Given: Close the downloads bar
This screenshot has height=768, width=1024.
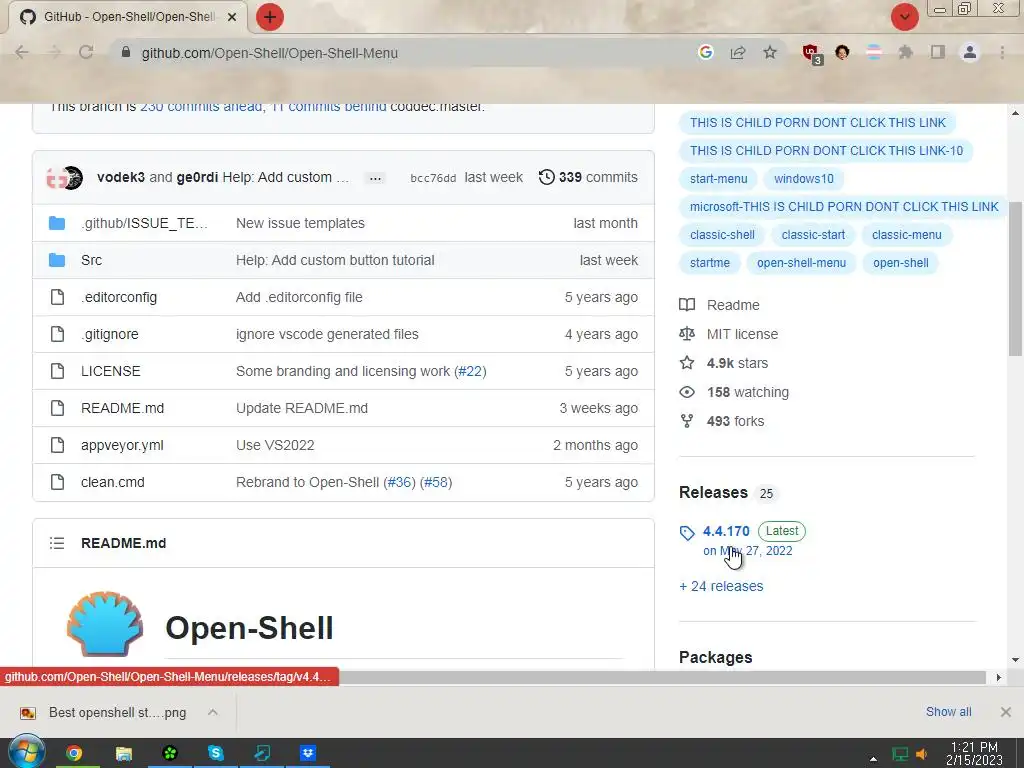Looking at the screenshot, I should [x=1006, y=712].
